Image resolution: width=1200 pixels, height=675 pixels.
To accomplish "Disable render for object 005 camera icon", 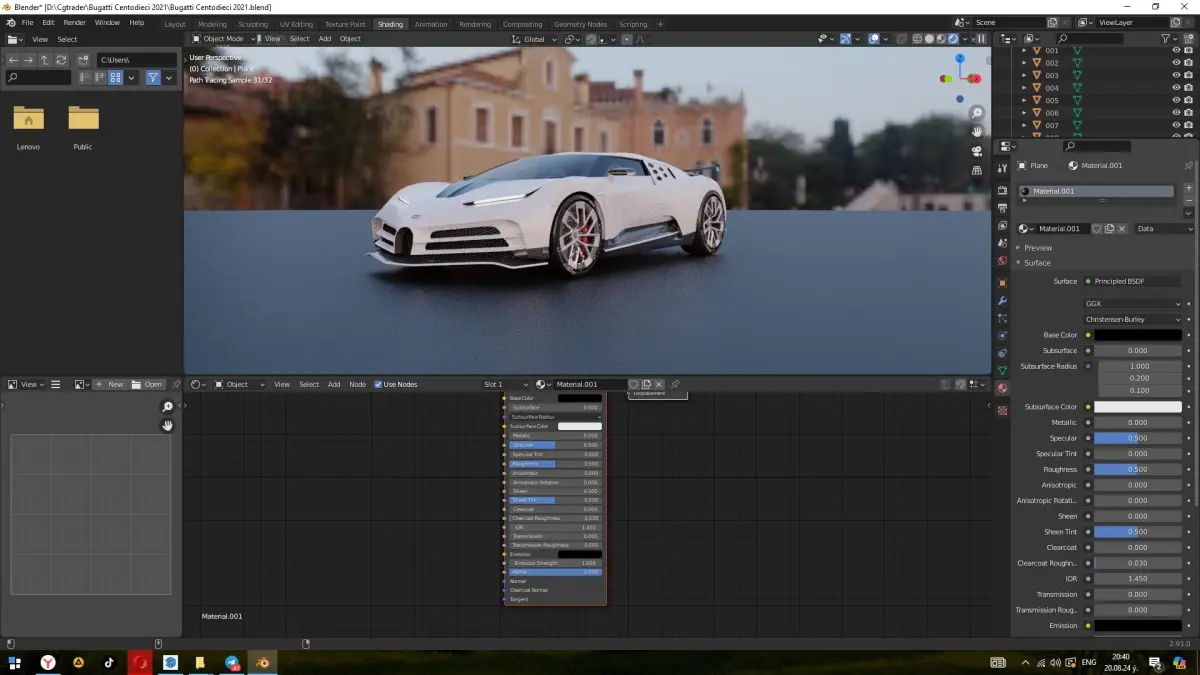I will tap(1188, 100).
